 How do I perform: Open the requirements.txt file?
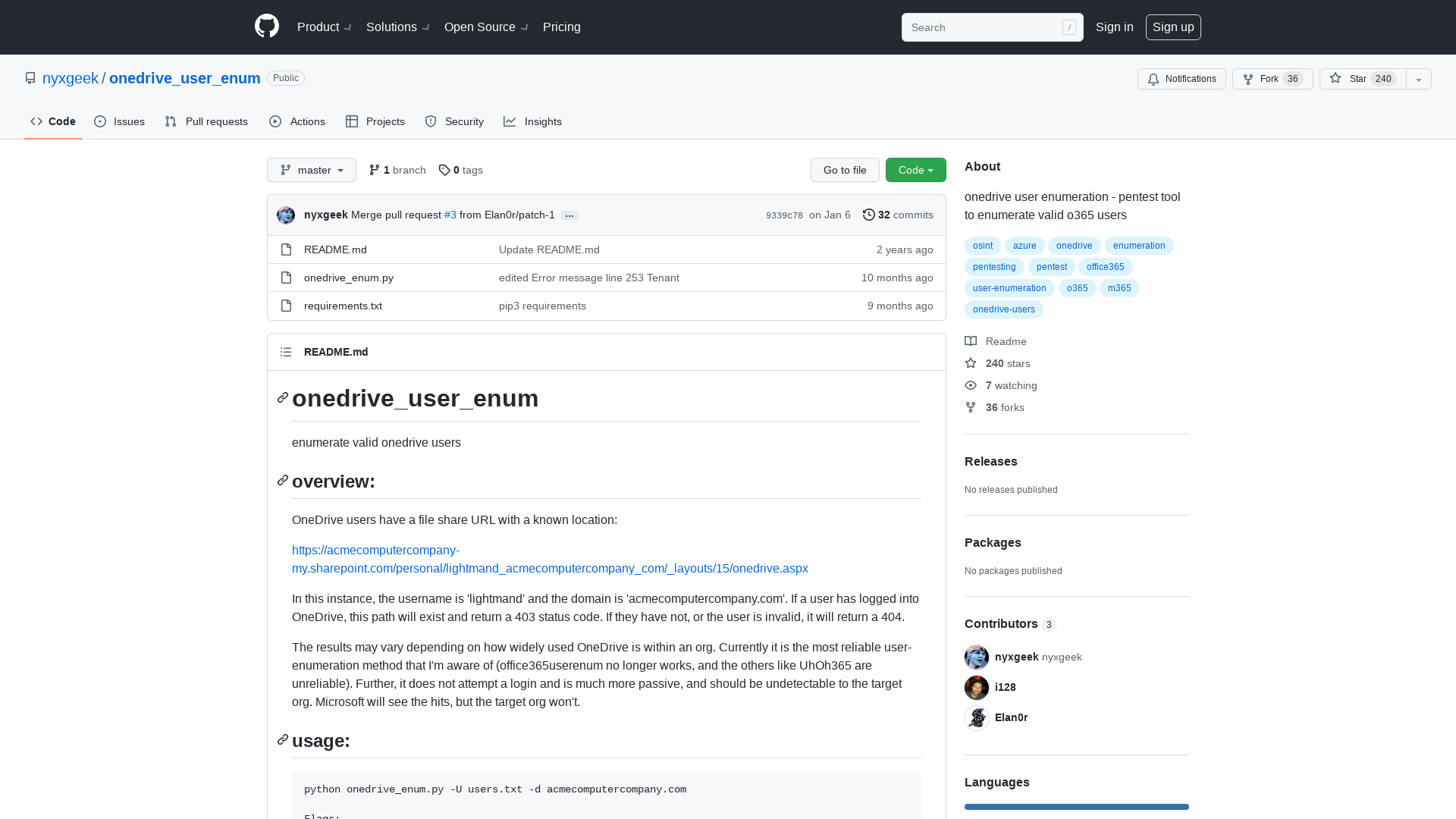tap(343, 306)
